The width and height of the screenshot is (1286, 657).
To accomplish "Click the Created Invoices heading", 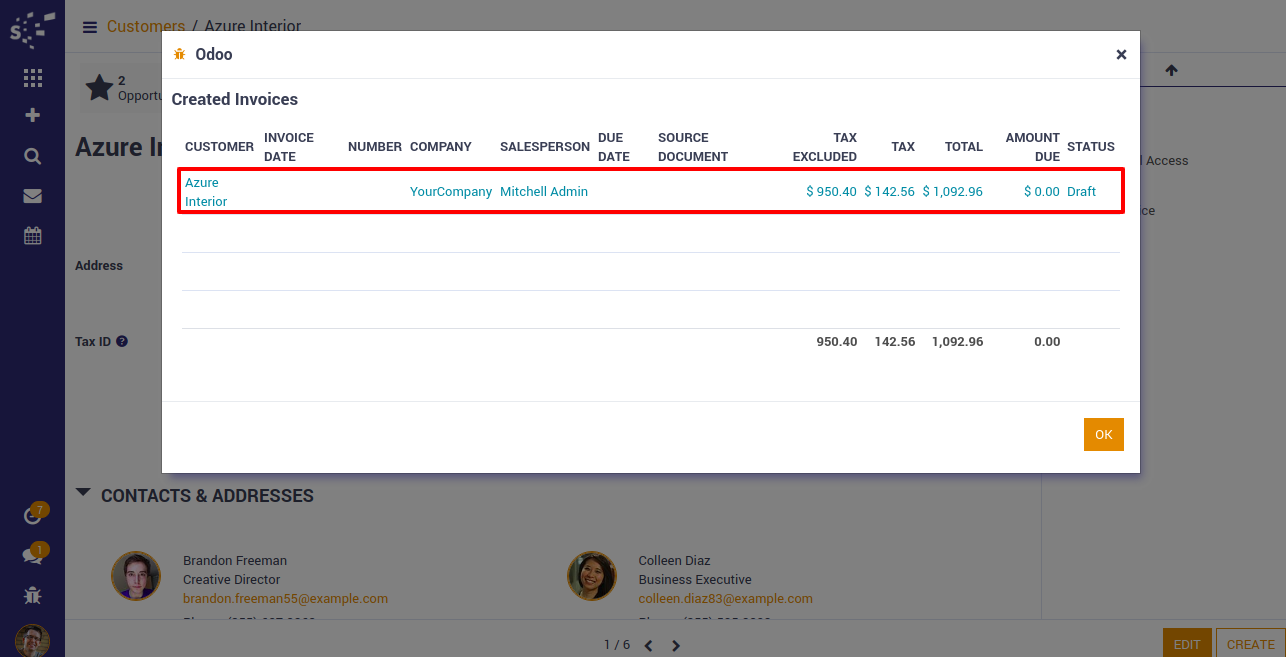I will [x=235, y=100].
